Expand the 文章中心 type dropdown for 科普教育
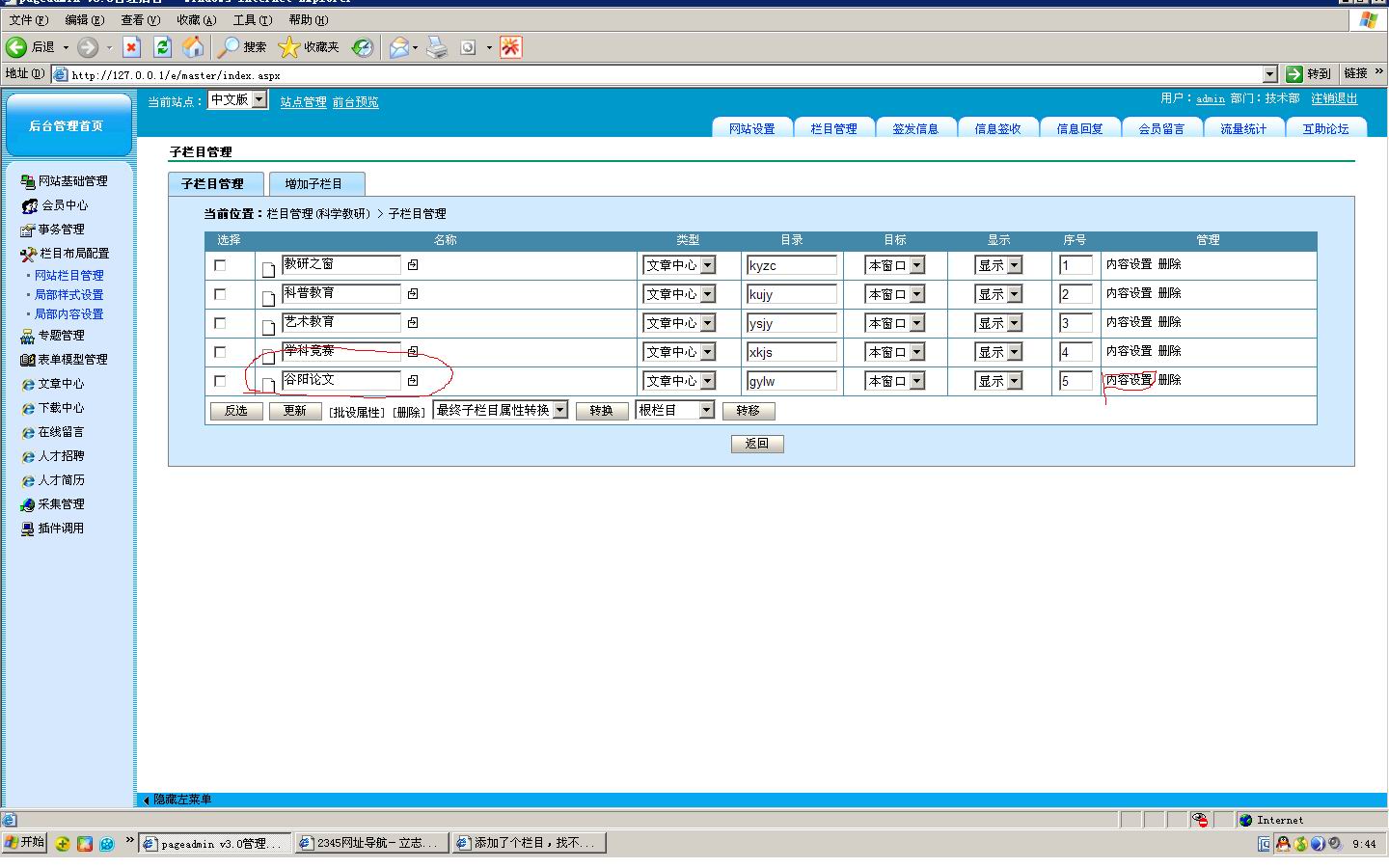1389x868 pixels. pos(707,294)
